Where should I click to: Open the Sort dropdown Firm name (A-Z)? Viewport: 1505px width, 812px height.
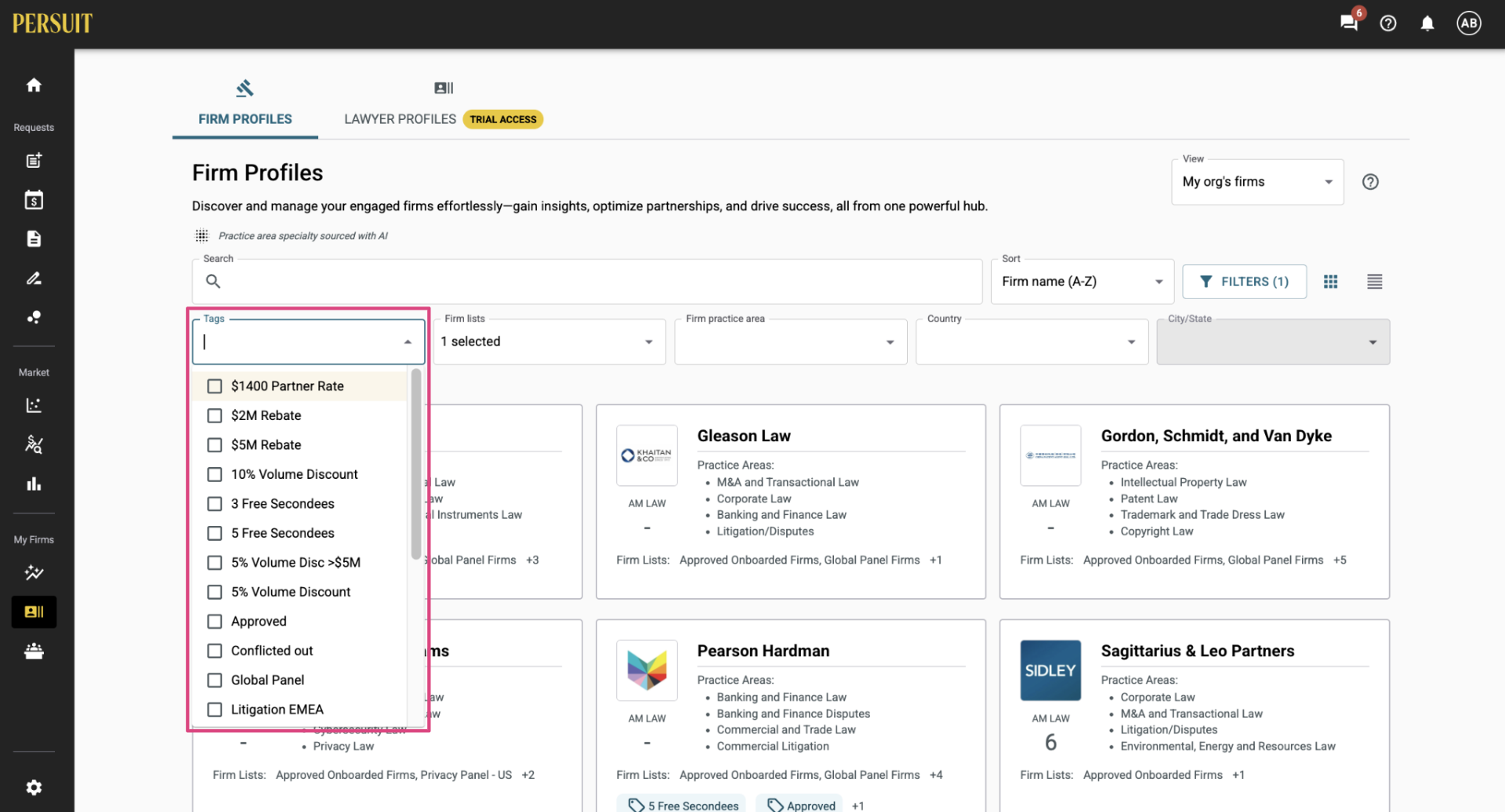pos(1083,281)
